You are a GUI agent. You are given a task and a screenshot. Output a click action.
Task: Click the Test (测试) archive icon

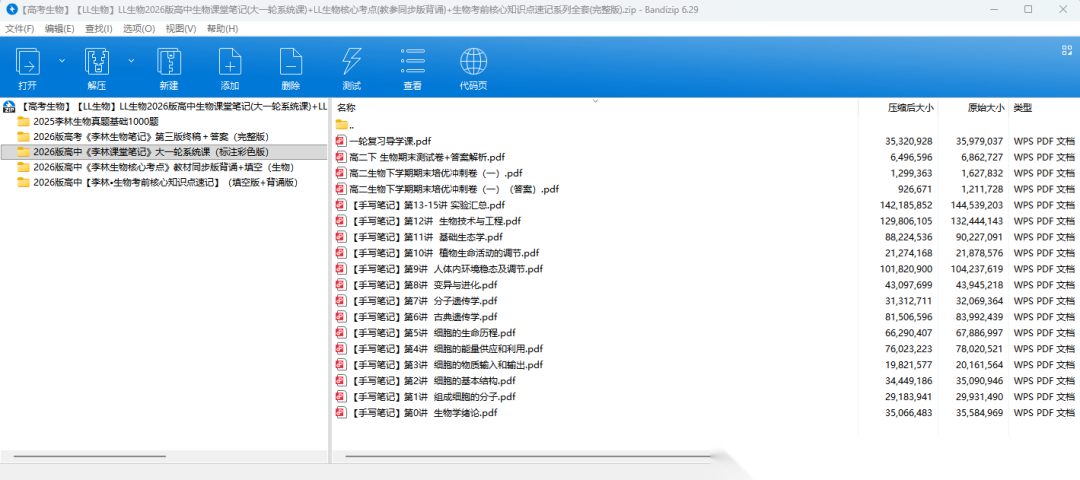351,62
